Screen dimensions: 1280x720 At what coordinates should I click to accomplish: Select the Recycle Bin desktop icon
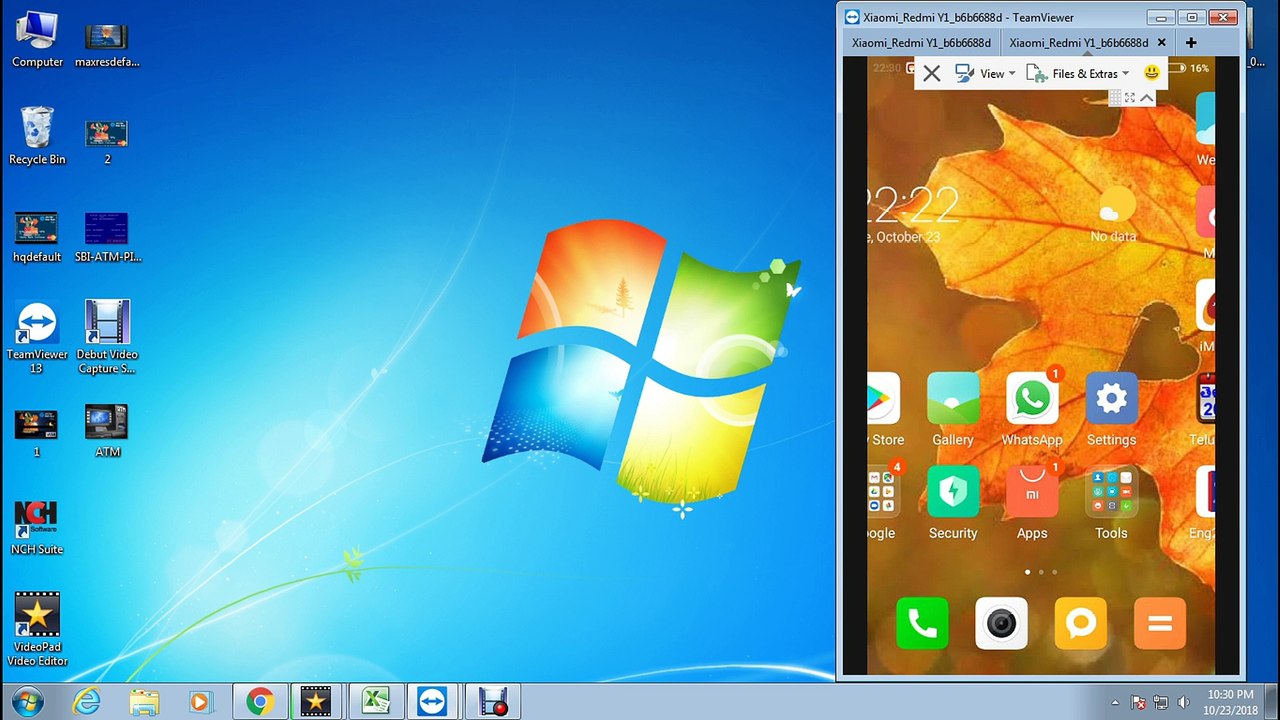(x=37, y=136)
